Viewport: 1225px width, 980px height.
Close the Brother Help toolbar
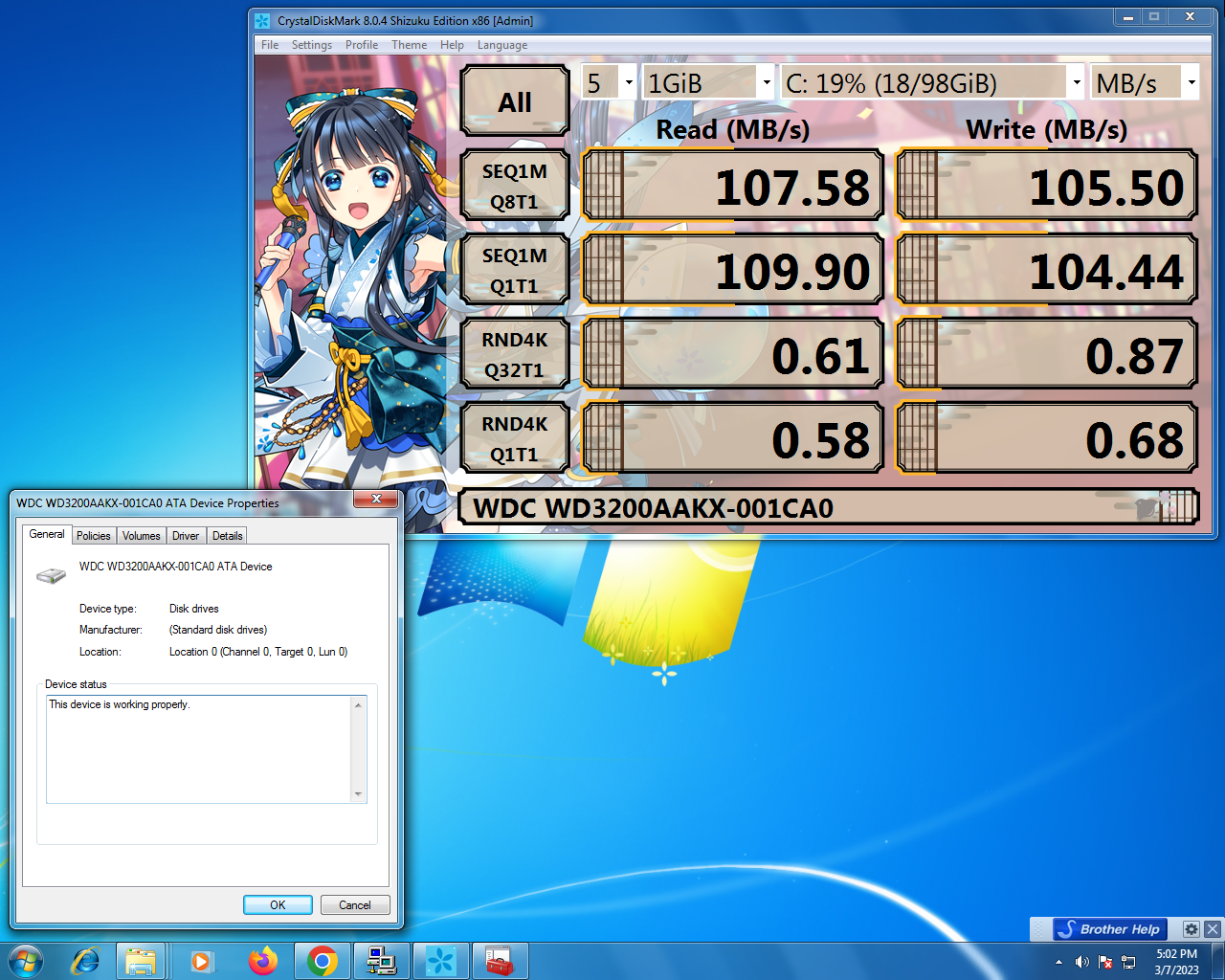pos(1212,929)
